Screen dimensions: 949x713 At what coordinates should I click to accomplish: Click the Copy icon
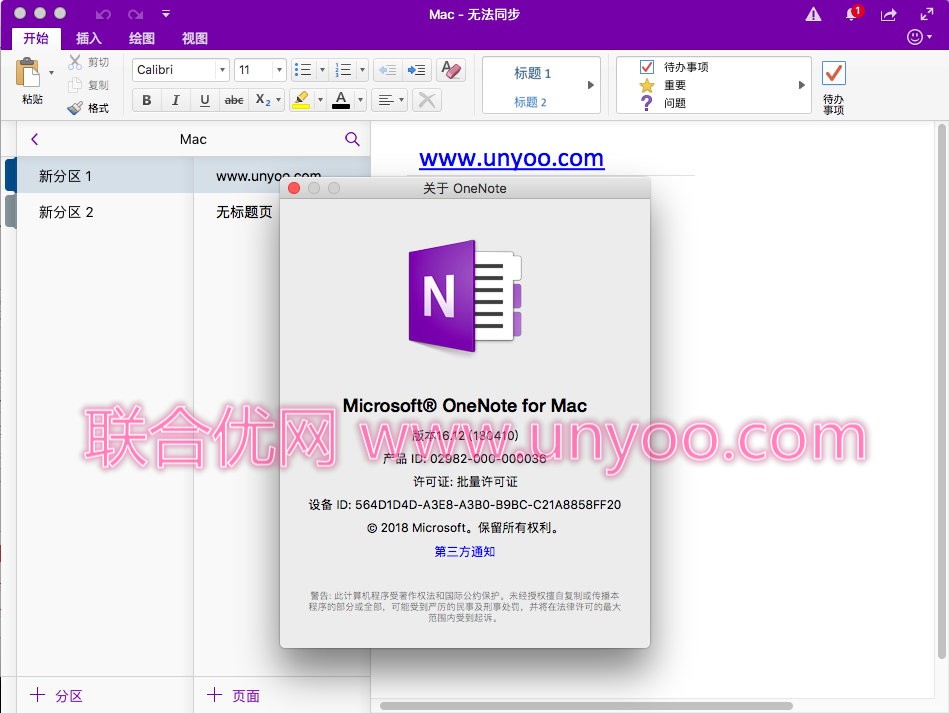75,85
